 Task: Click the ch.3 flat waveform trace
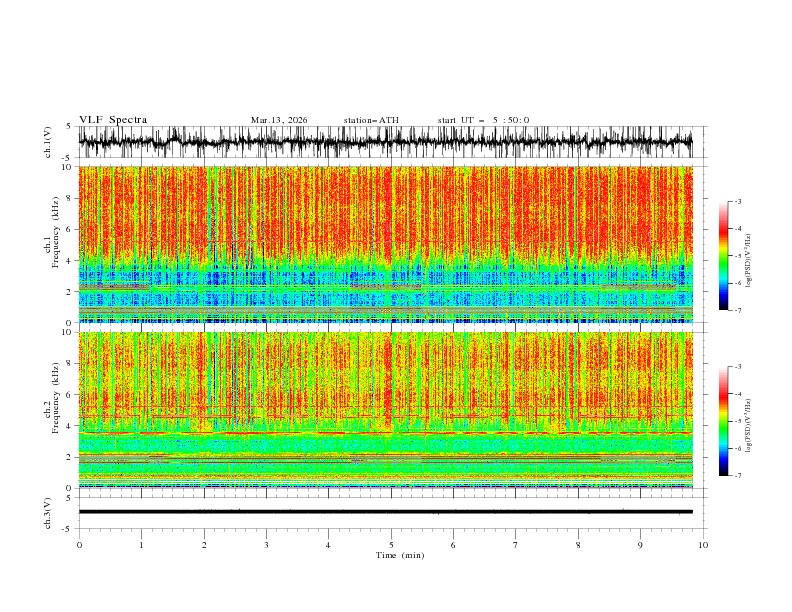coord(386,512)
